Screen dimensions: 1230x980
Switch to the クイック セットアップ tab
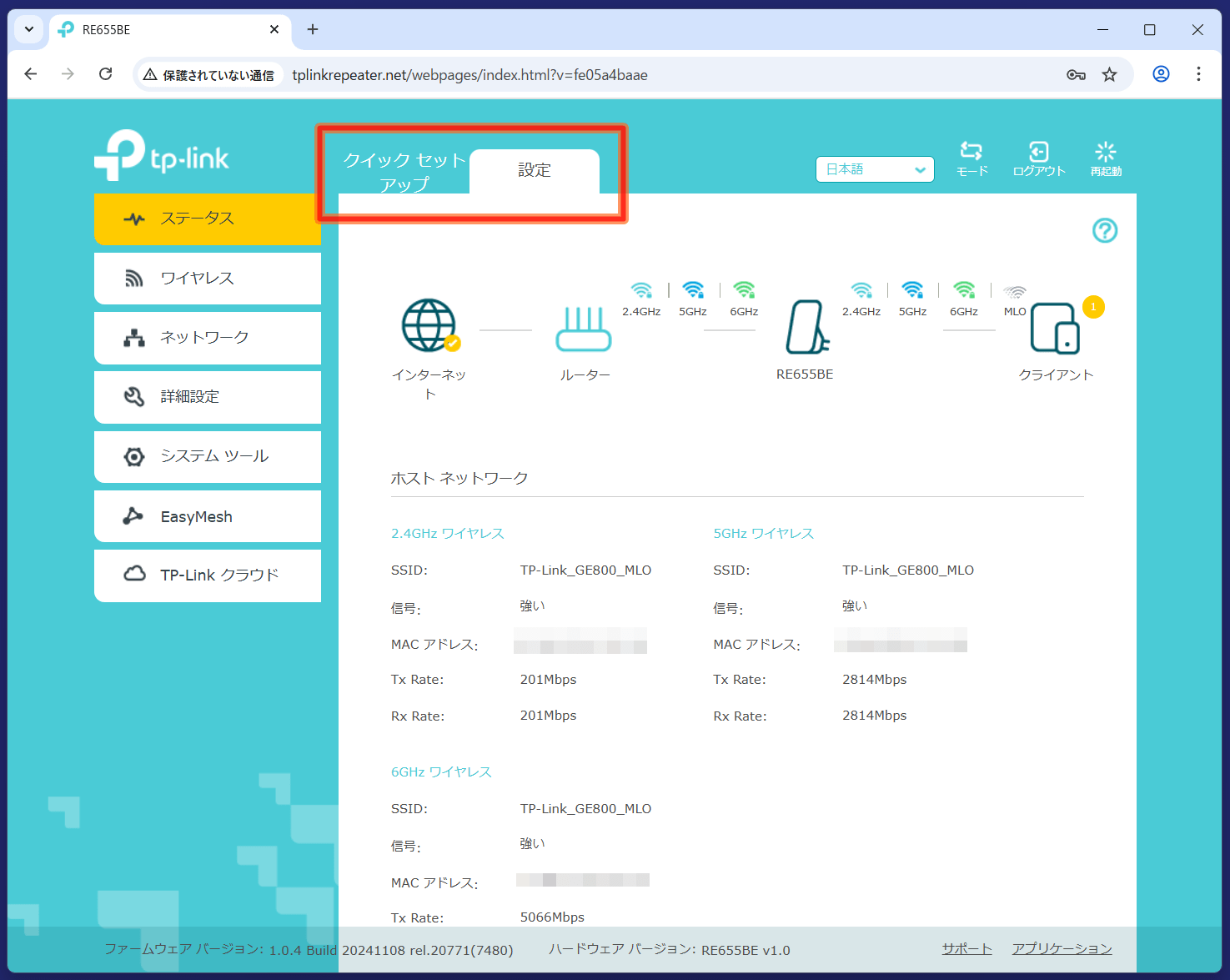tap(404, 171)
